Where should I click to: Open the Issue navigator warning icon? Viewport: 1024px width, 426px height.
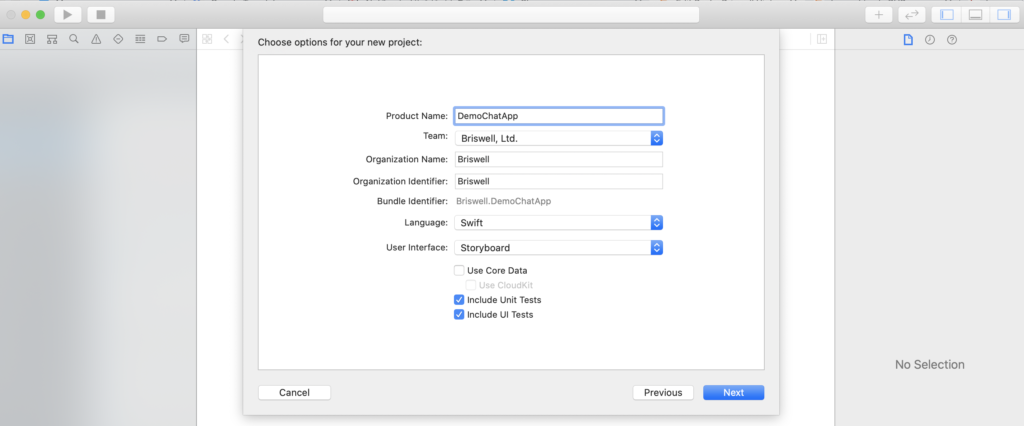coord(96,39)
